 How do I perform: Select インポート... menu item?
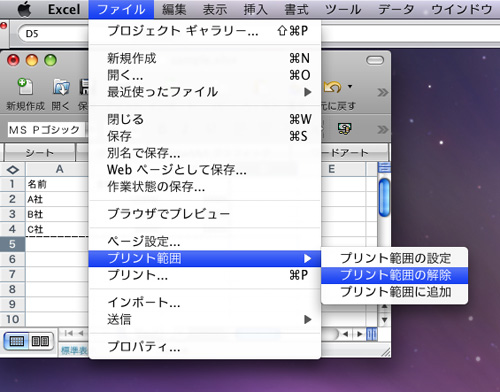point(205,302)
